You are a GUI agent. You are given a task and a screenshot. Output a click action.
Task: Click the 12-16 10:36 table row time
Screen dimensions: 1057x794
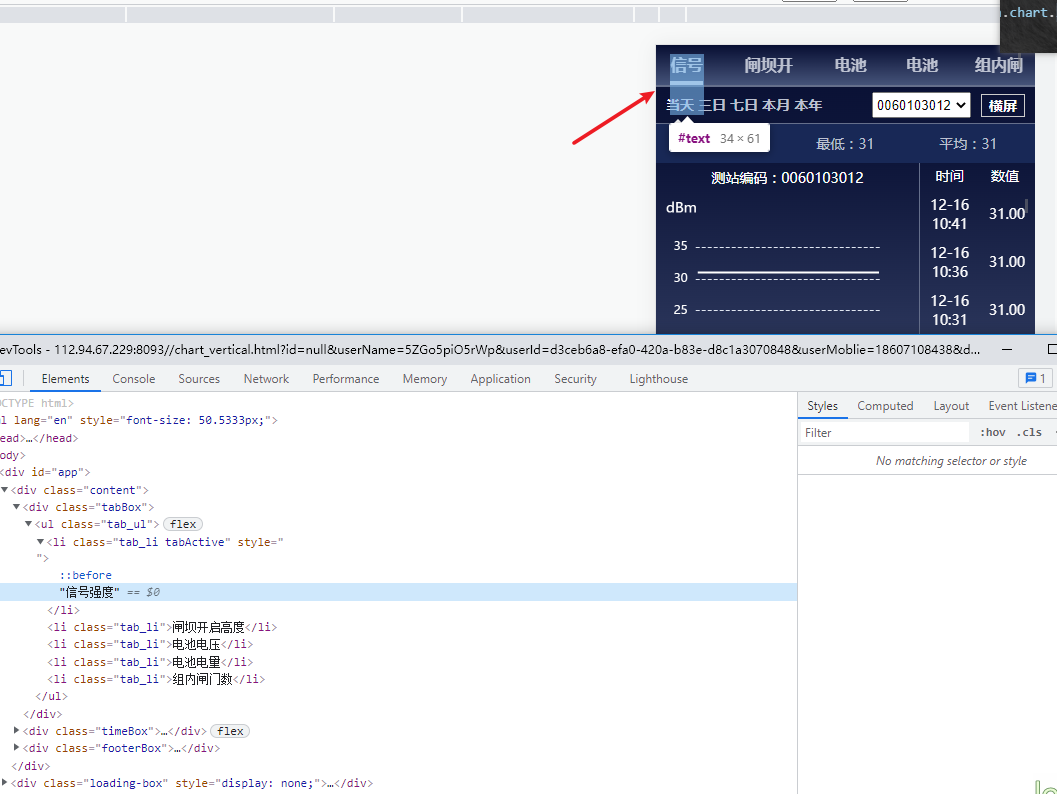pos(949,262)
